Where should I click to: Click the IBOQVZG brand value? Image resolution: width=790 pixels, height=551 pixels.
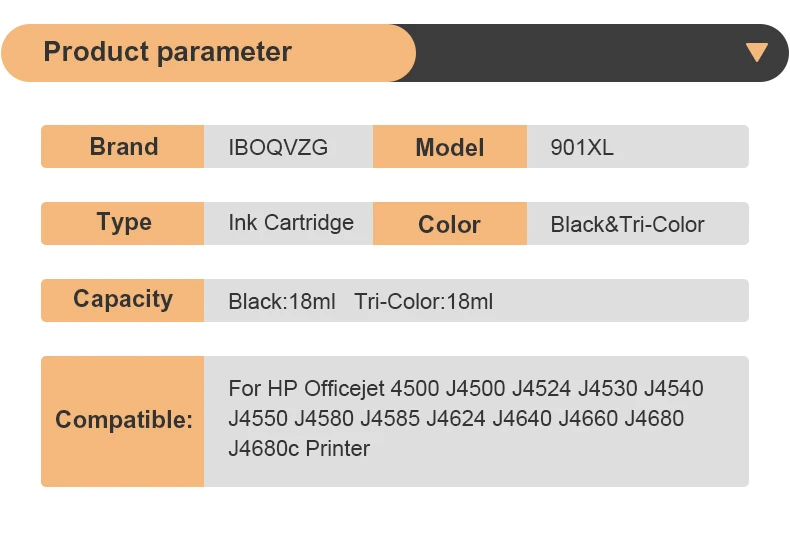point(278,148)
